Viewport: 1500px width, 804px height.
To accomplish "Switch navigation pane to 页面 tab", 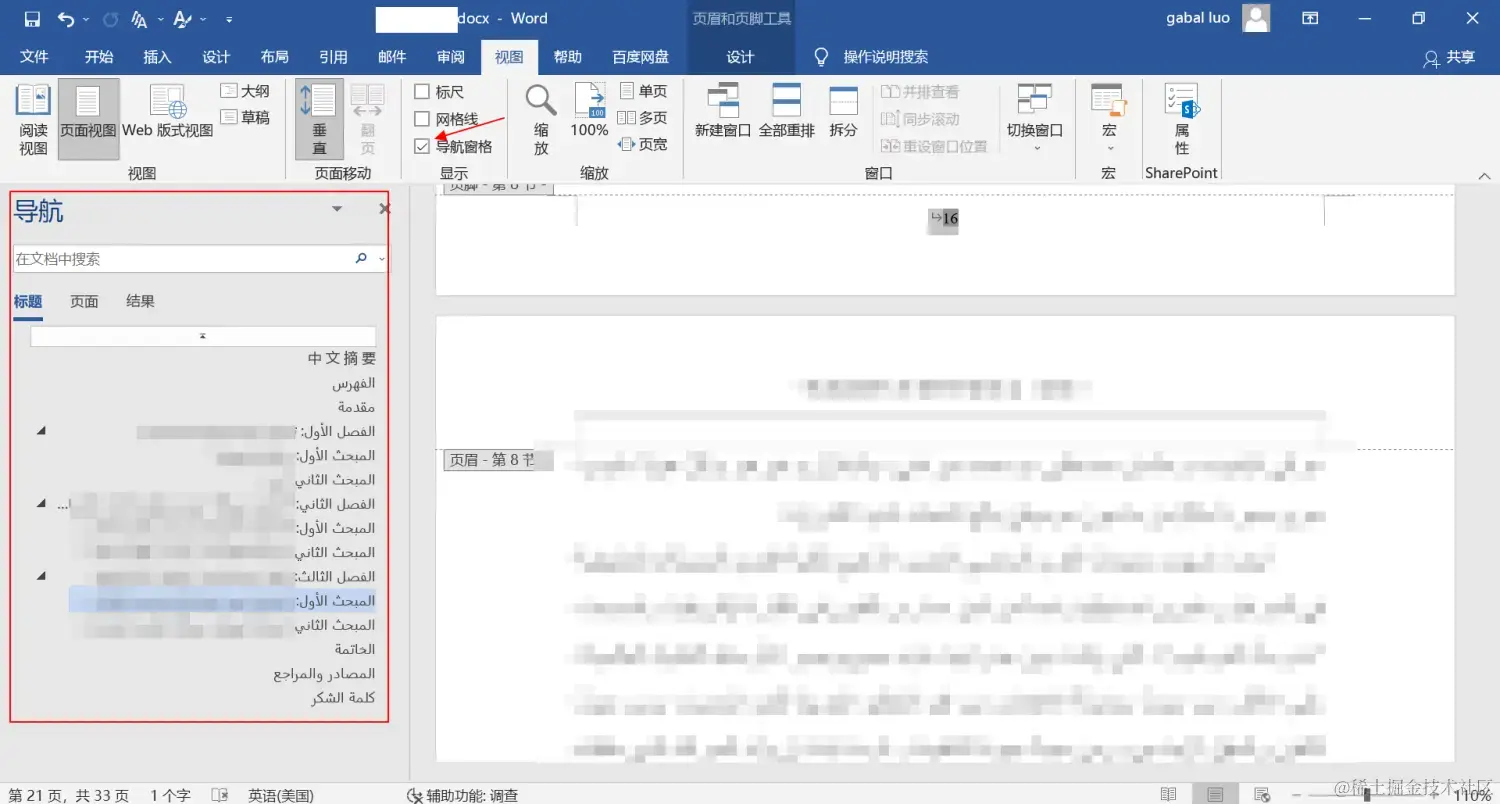I will 84,301.
